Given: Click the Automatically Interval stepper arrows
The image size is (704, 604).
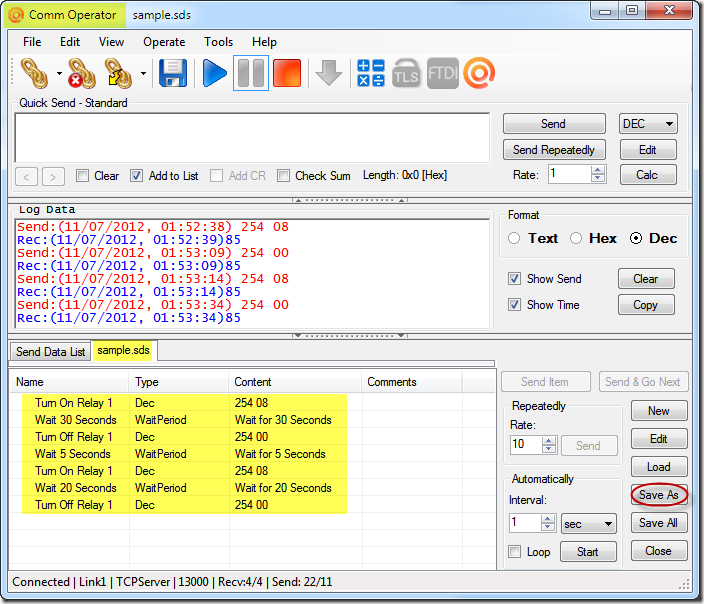Looking at the screenshot, I should click(548, 523).
